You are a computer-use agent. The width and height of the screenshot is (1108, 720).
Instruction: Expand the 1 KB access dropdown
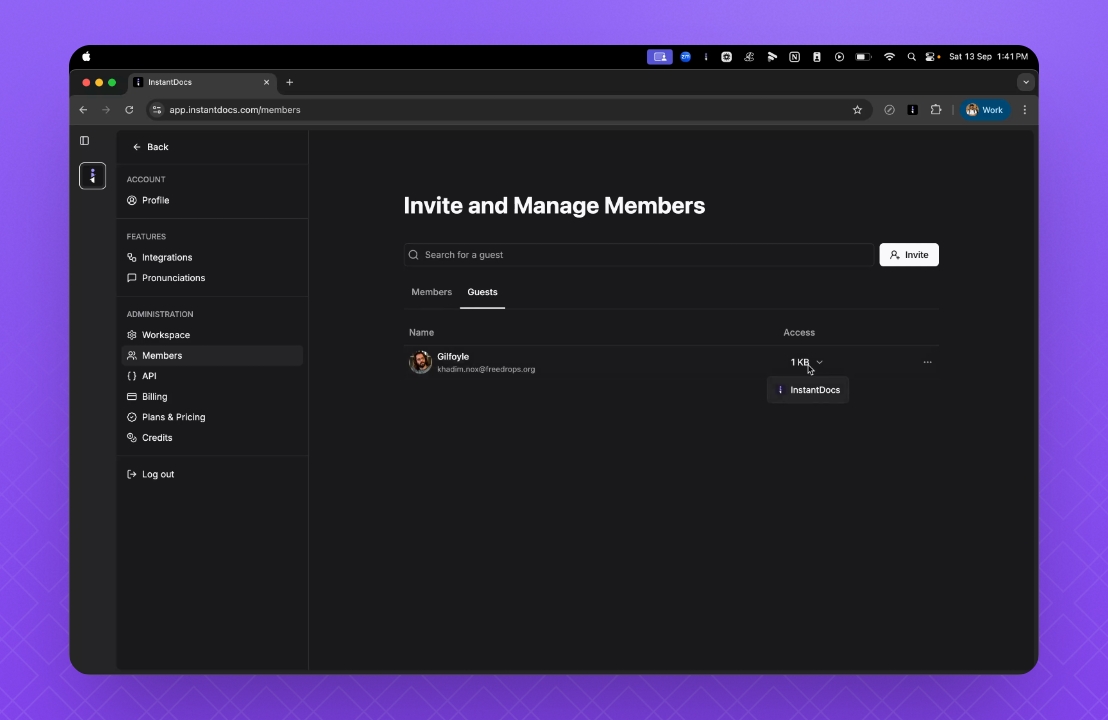pos(806,362)
